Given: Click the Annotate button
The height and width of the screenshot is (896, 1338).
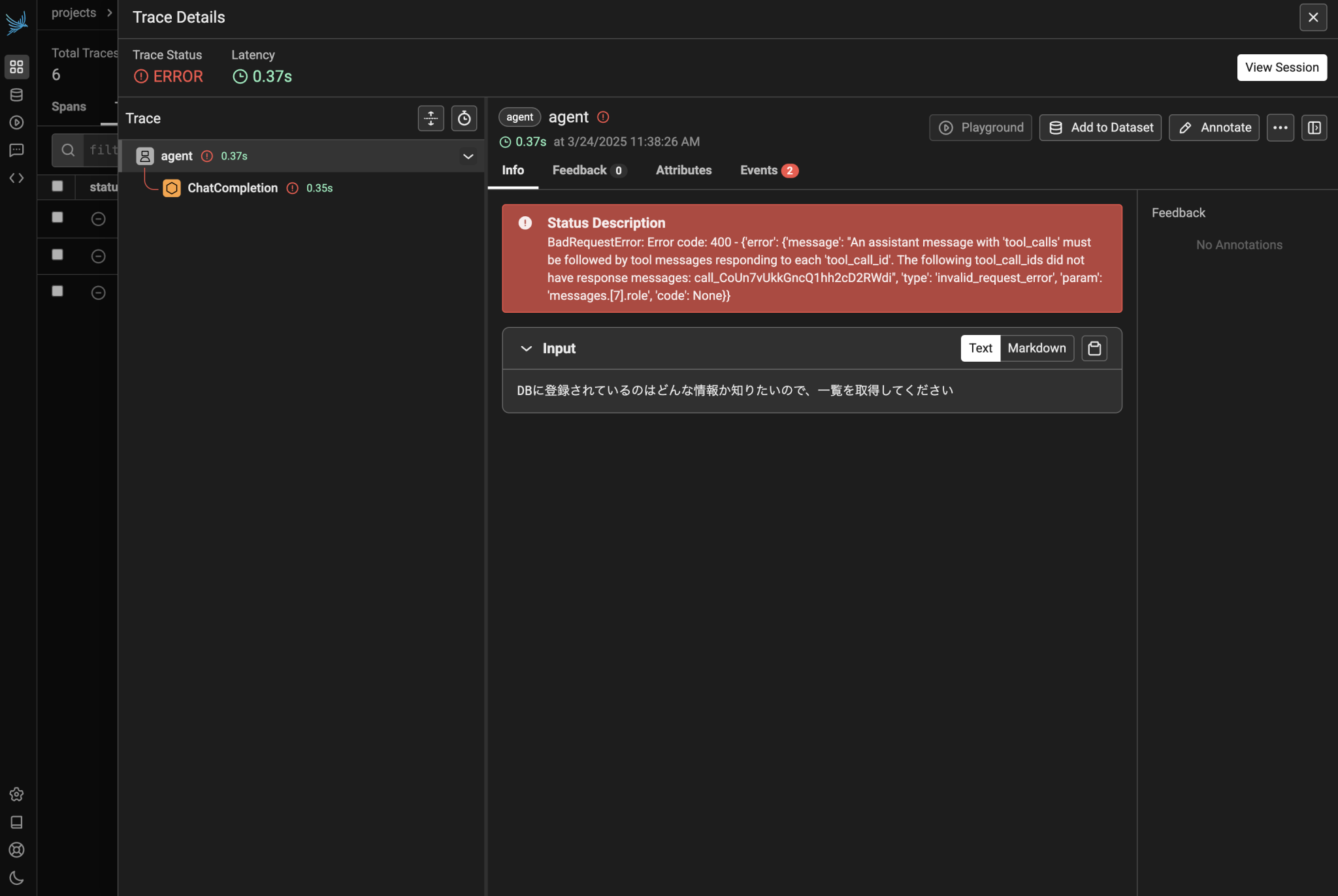Looking at the screenshot, I should [x=1214, y=127].
